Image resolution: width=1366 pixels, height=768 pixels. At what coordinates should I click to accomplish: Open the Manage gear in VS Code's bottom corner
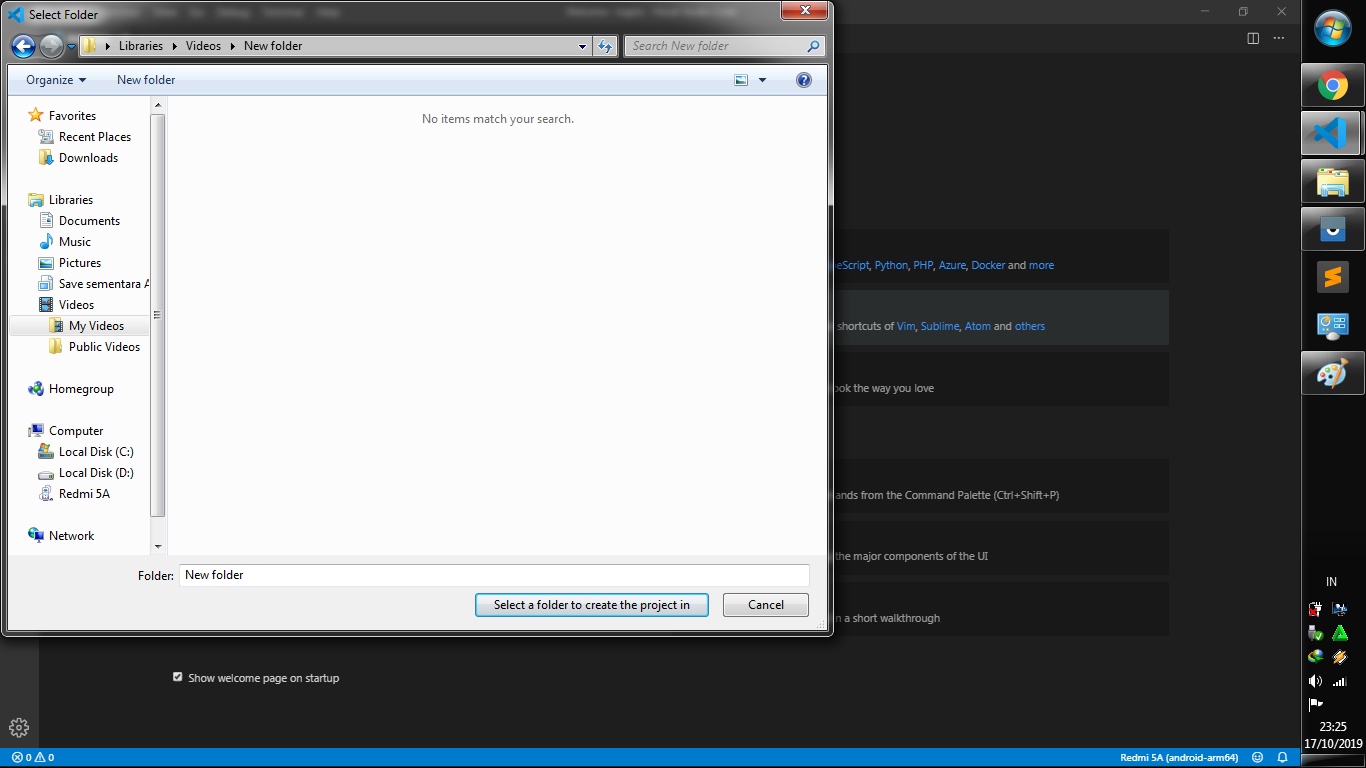coord(18,727)
